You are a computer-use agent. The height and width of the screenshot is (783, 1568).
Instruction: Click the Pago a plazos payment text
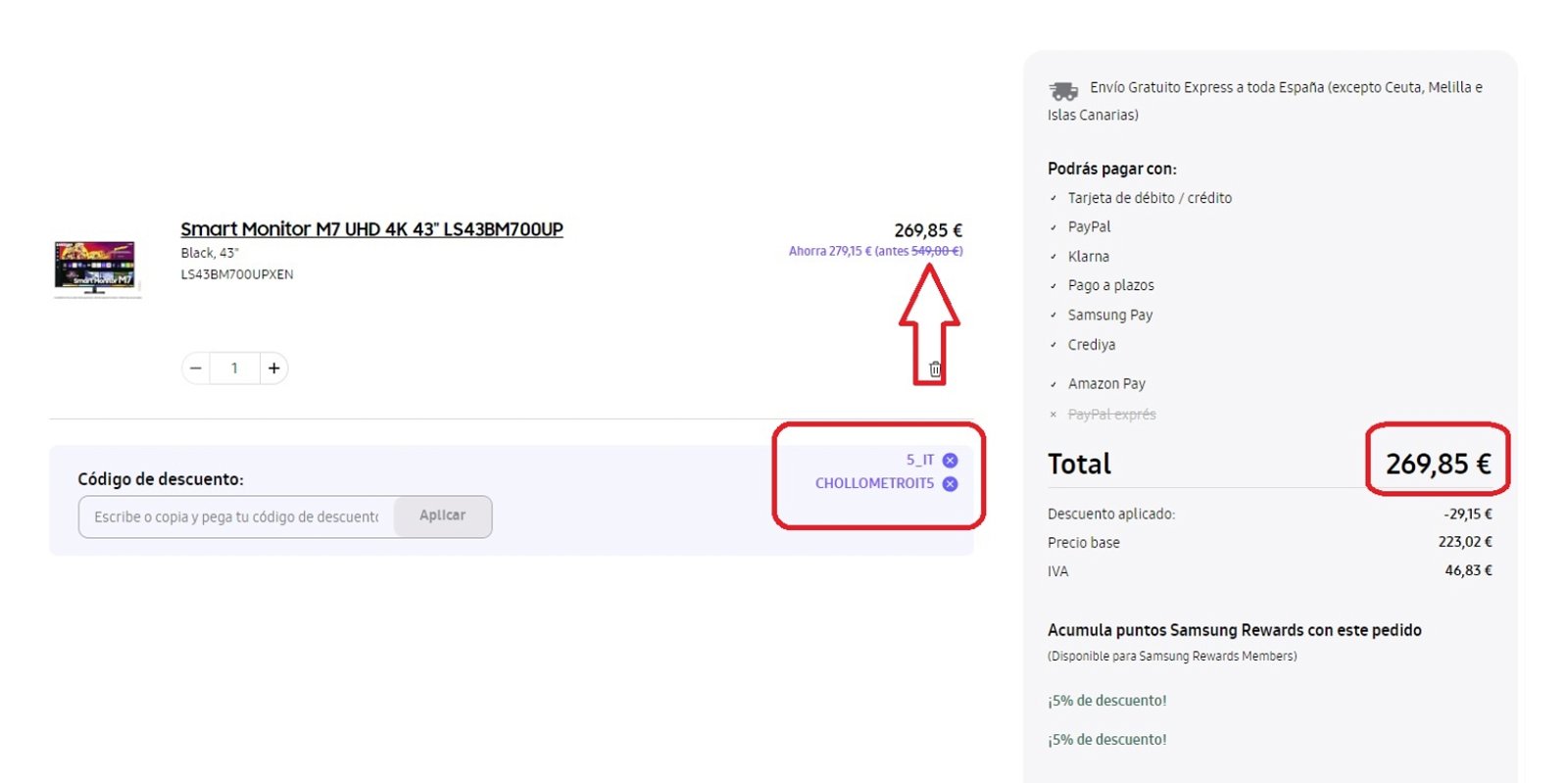pos(1110,285)
